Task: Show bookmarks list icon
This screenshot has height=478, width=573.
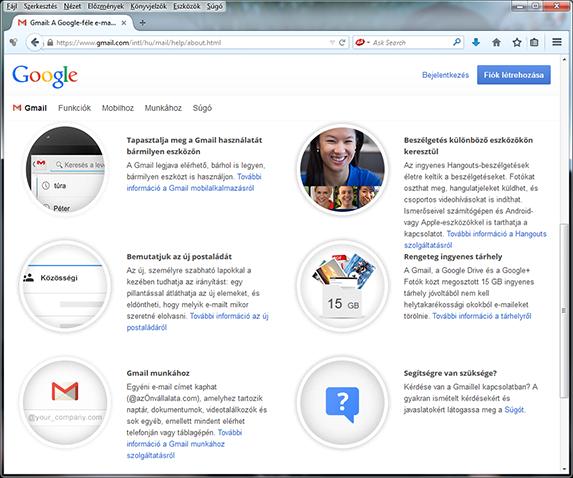Action: [x=534, y=42]
